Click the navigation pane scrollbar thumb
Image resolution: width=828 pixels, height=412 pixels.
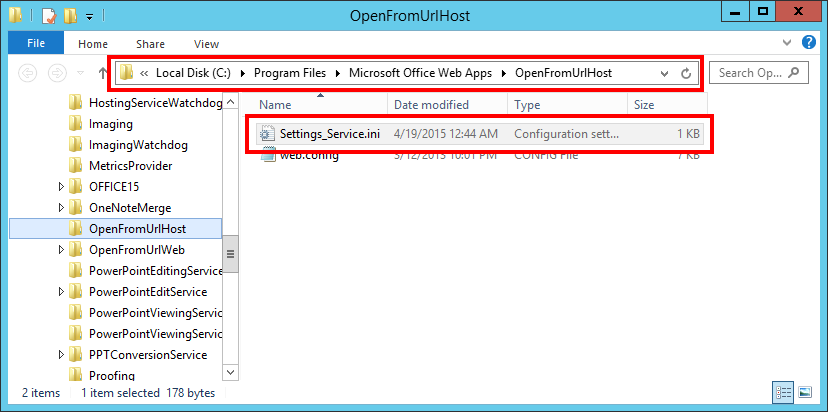(231, 254)
